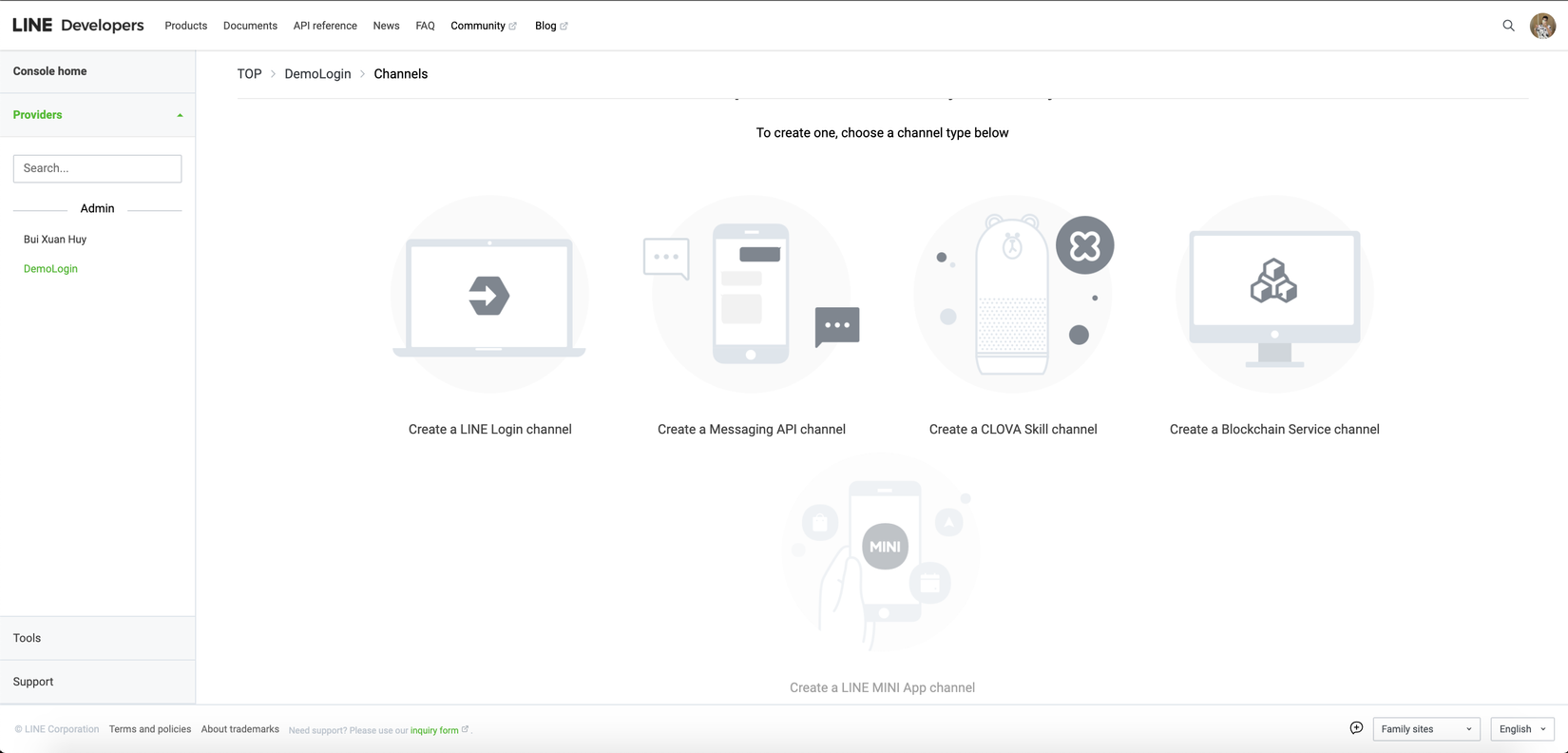The height and width of the screenshot is (753, 1568).
Task: Focus the providers Search field
Action: click(x=98, y=168)
